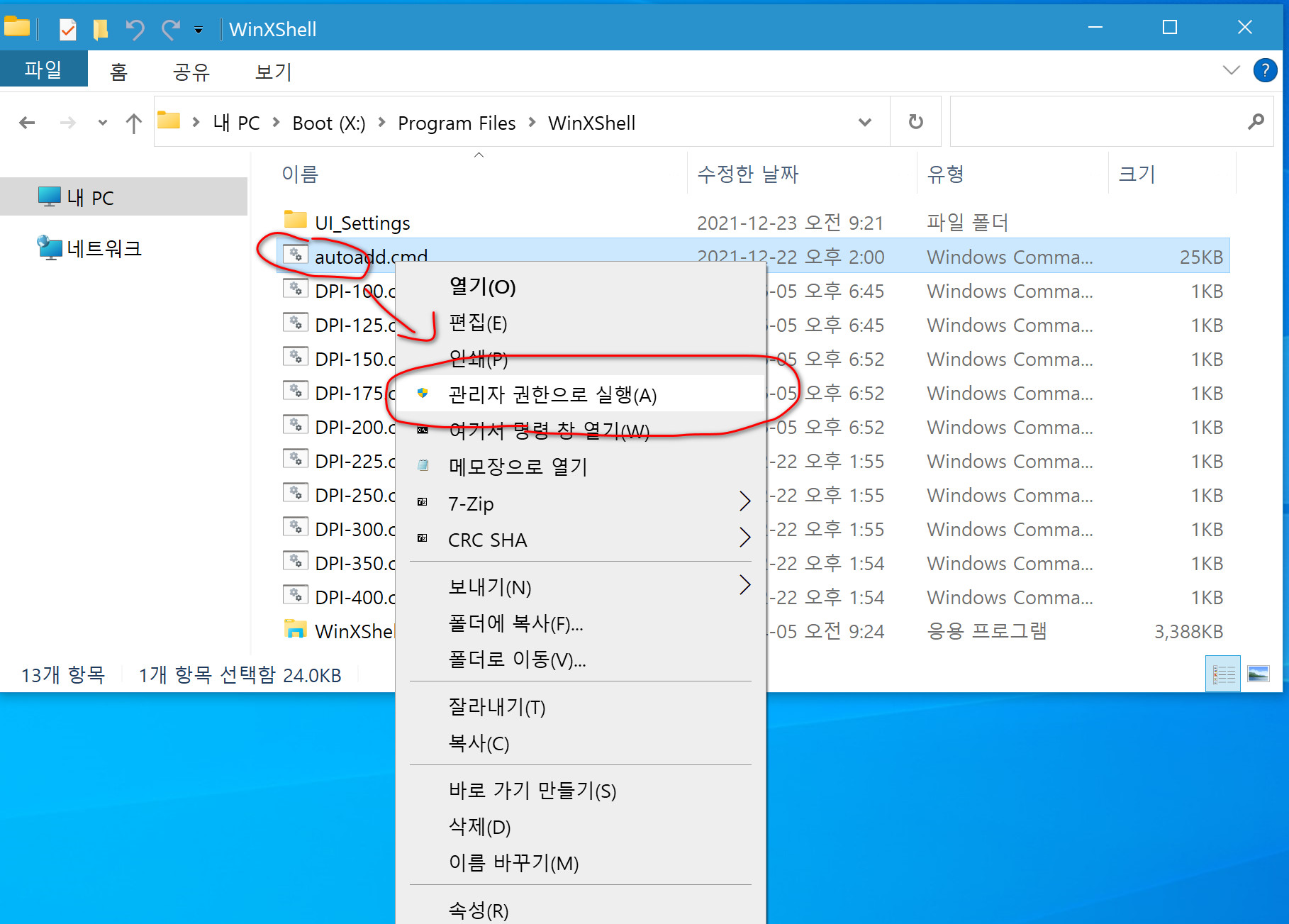Viewport: 1289px width, 924px height.
Task: Click the Undo arrow in title bar
Action: pyautogui.click(x=135, y=29)
